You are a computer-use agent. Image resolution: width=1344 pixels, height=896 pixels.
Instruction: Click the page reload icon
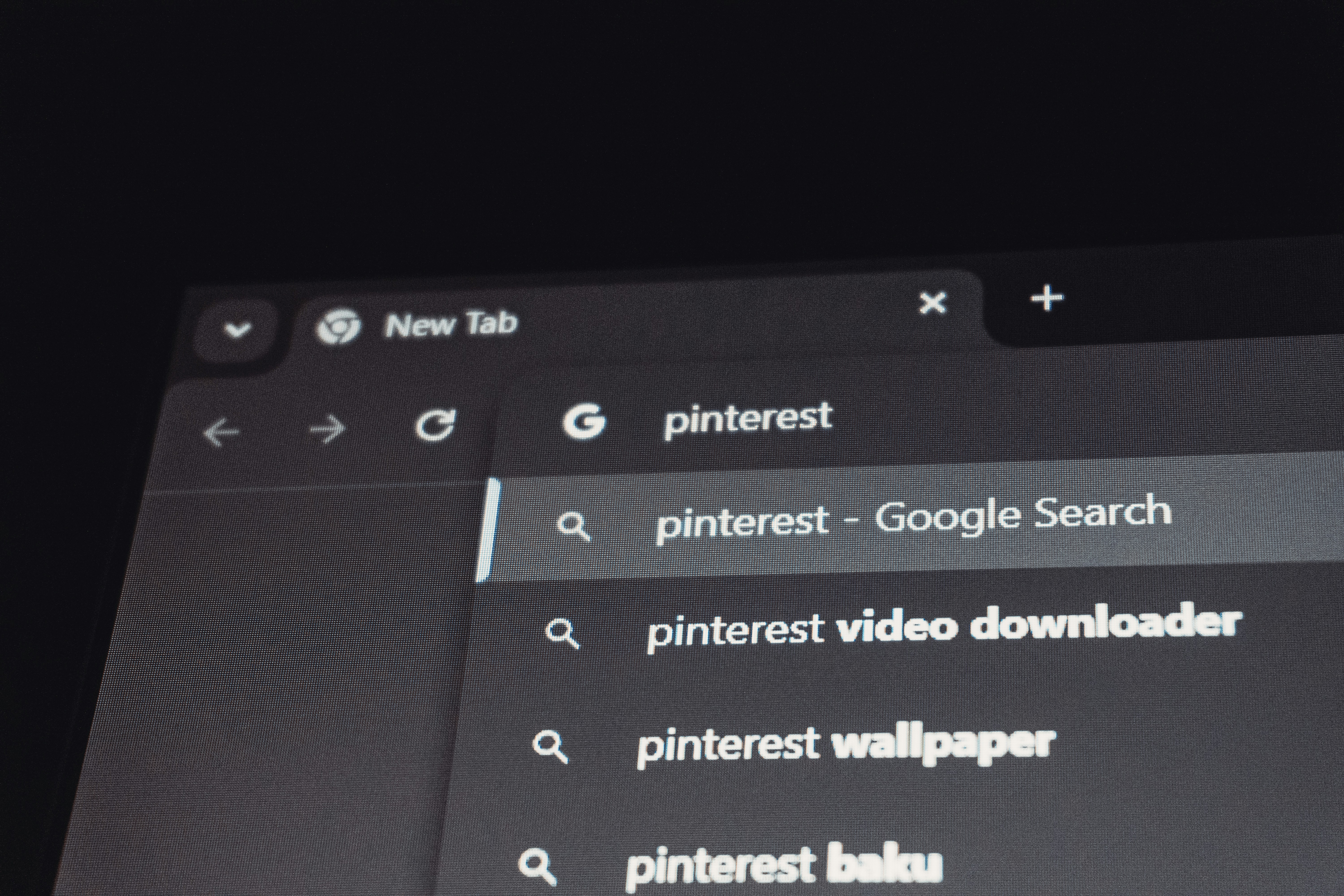click(438, 427)
